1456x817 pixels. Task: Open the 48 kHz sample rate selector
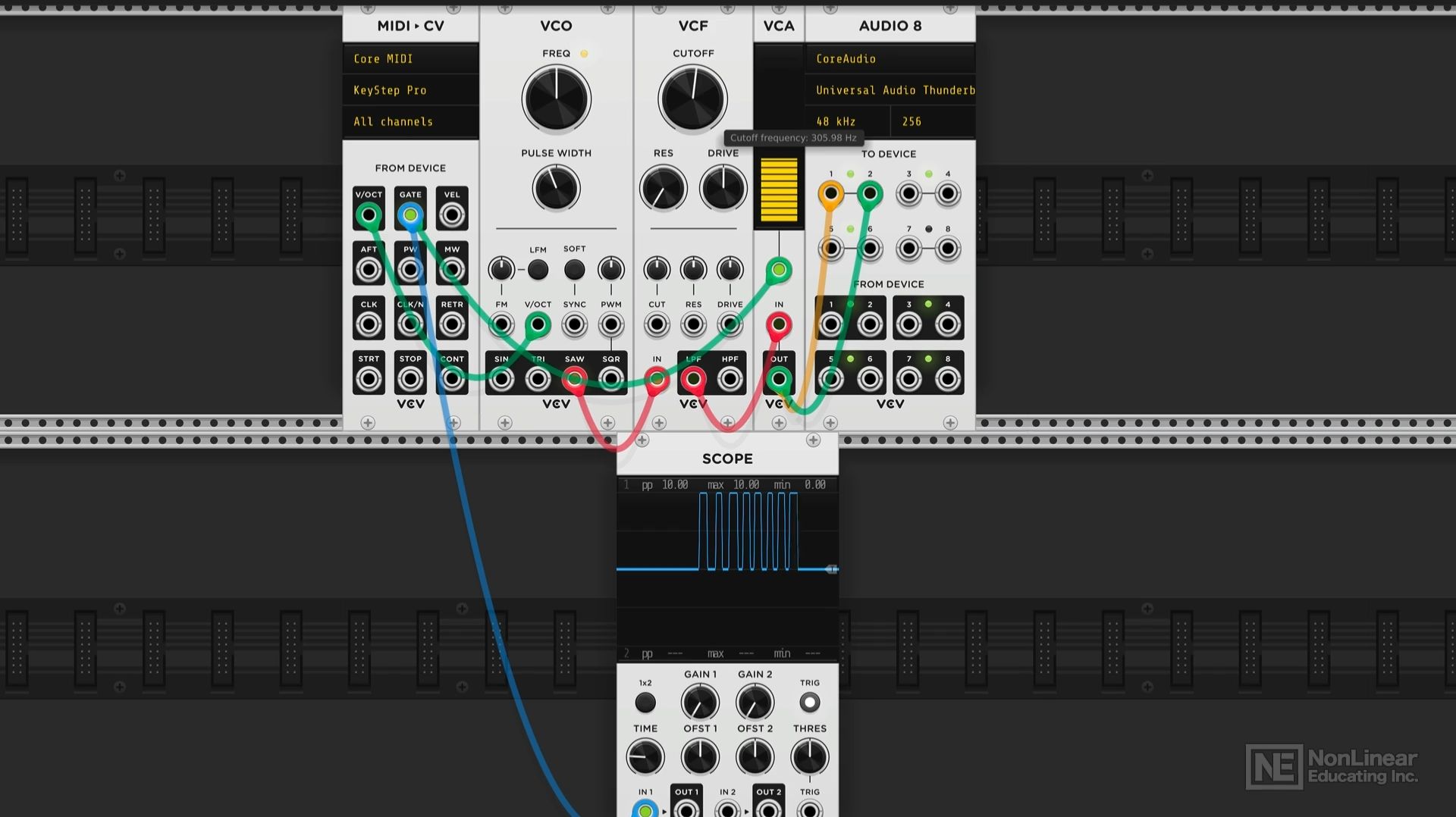(848, 121)
